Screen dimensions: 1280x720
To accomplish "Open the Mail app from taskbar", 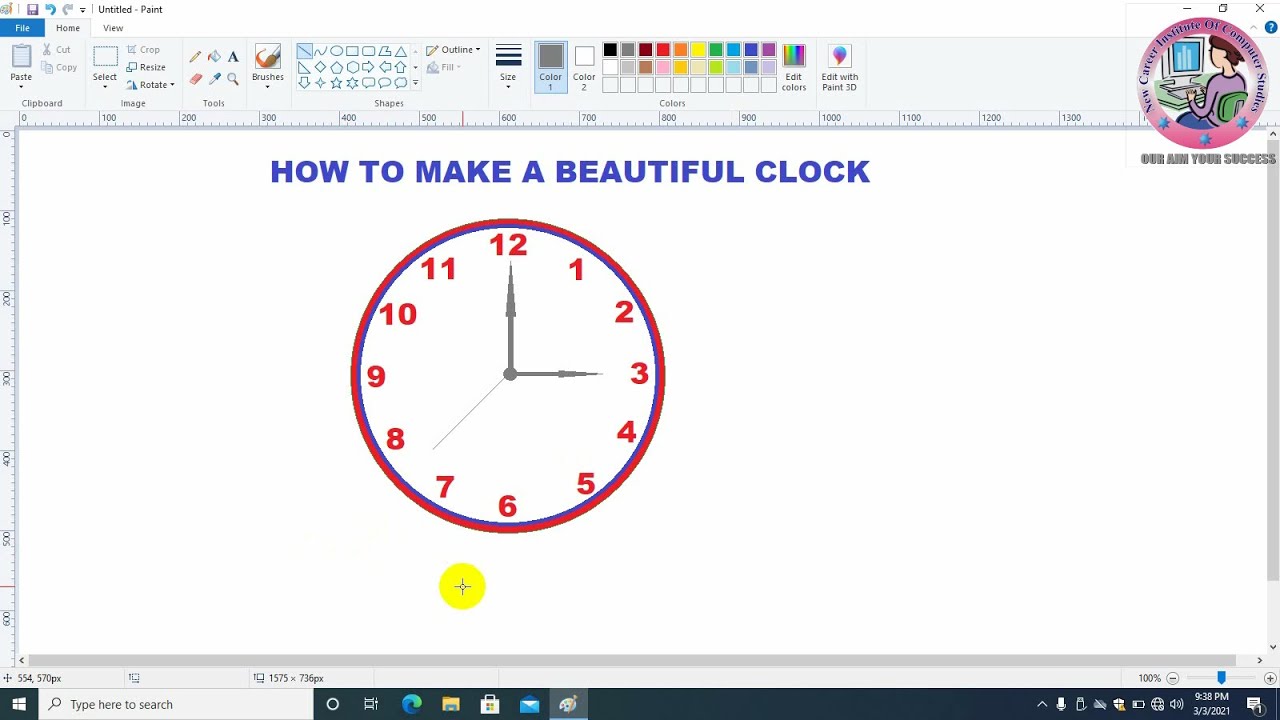I will point(529,704).
